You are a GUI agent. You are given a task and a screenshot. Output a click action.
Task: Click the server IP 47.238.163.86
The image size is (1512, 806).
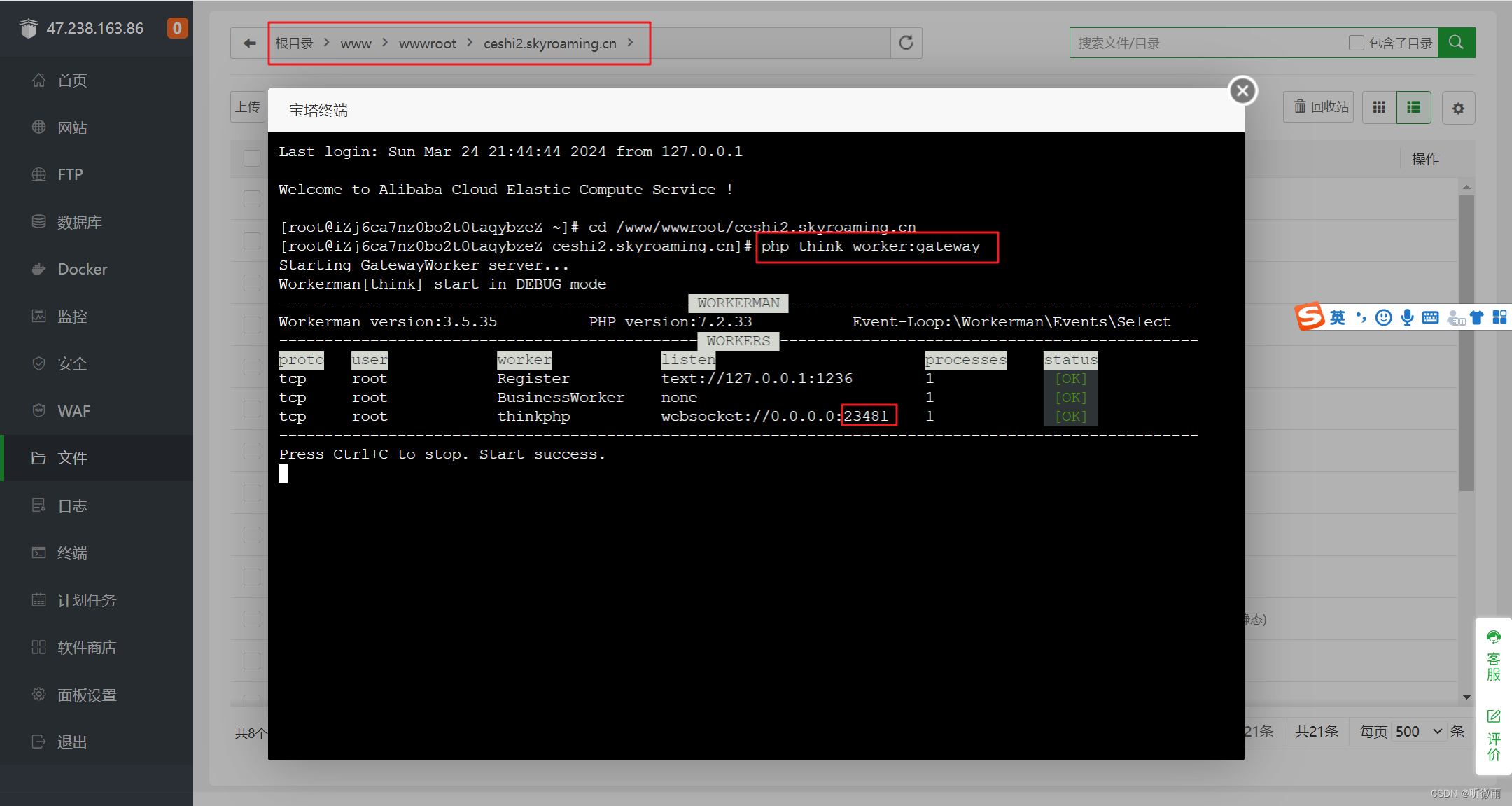coord(94,28)
